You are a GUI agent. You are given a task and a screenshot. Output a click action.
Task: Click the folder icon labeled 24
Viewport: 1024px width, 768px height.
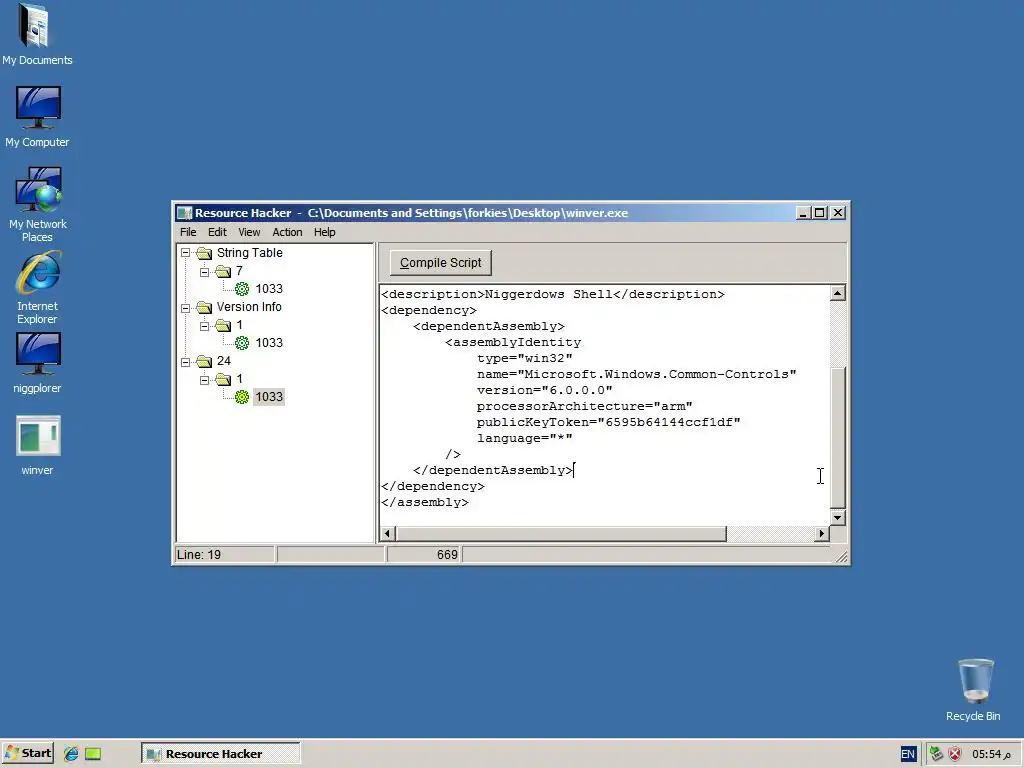tap(204, 361)
